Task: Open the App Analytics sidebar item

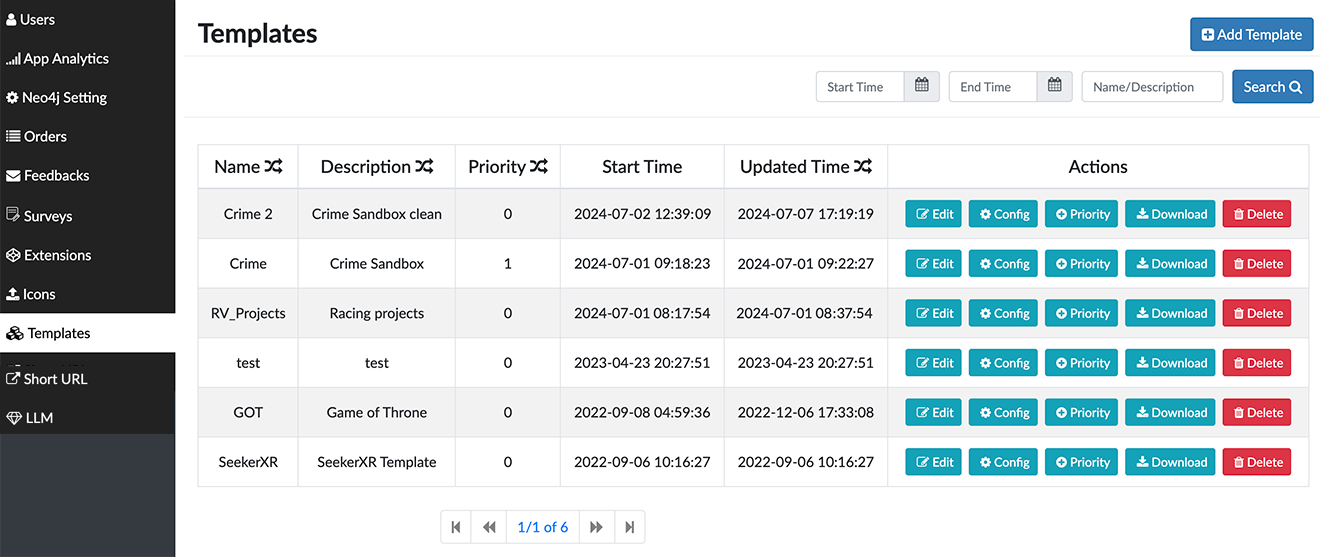Action: coord(66,59)
